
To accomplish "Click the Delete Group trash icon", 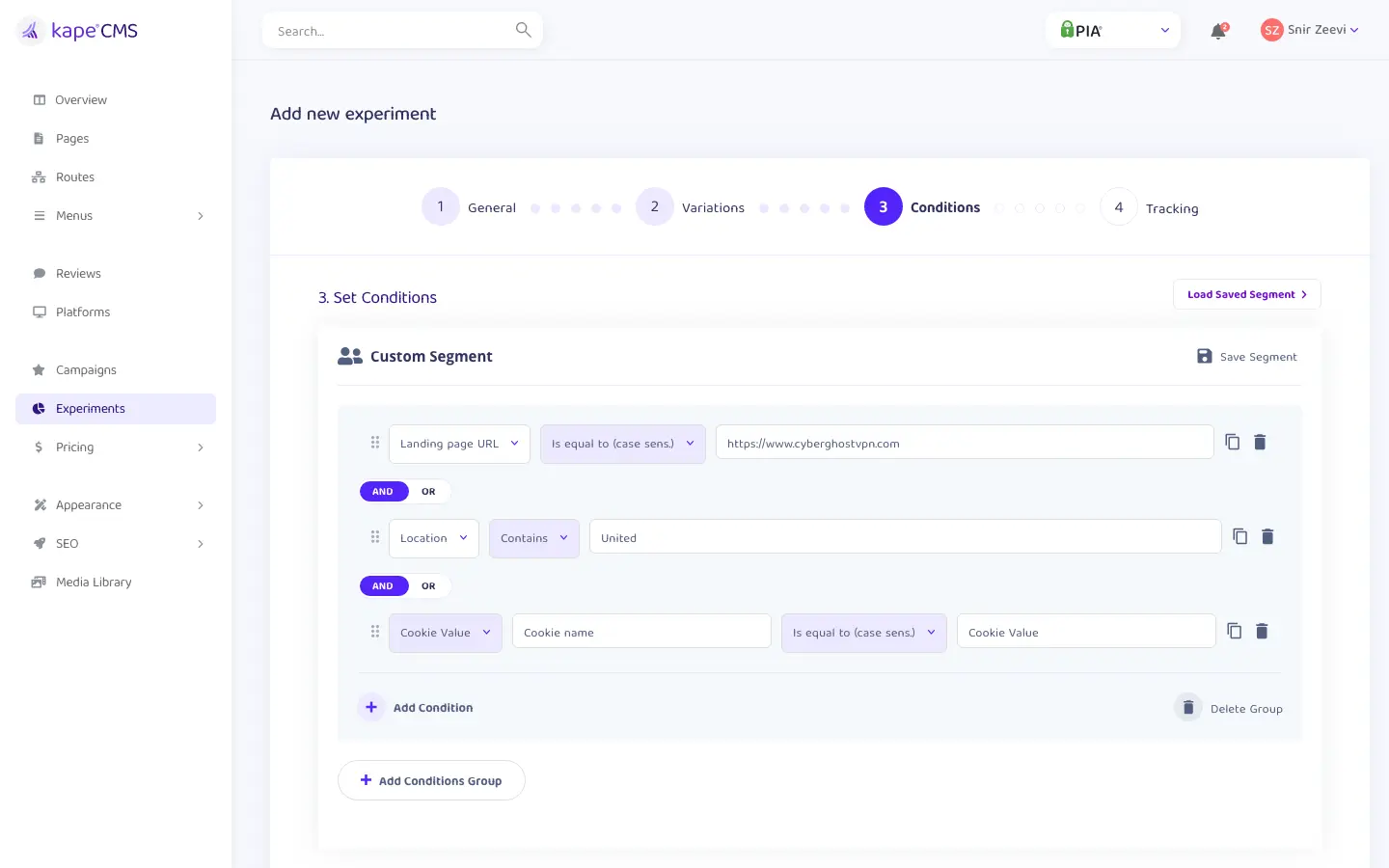I will tap(1188, 707).
